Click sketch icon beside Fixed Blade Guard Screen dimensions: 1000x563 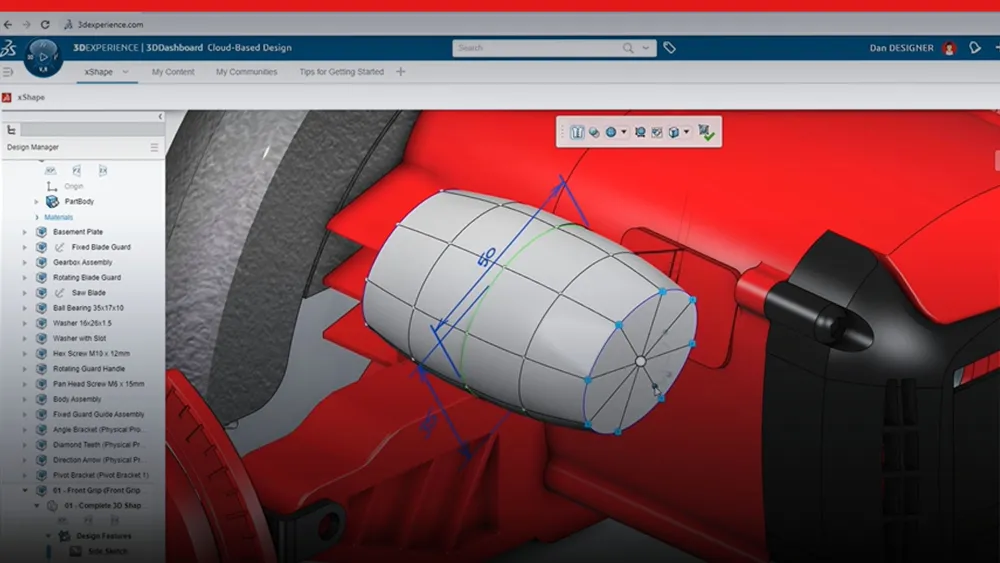click(x=59, y=247)
